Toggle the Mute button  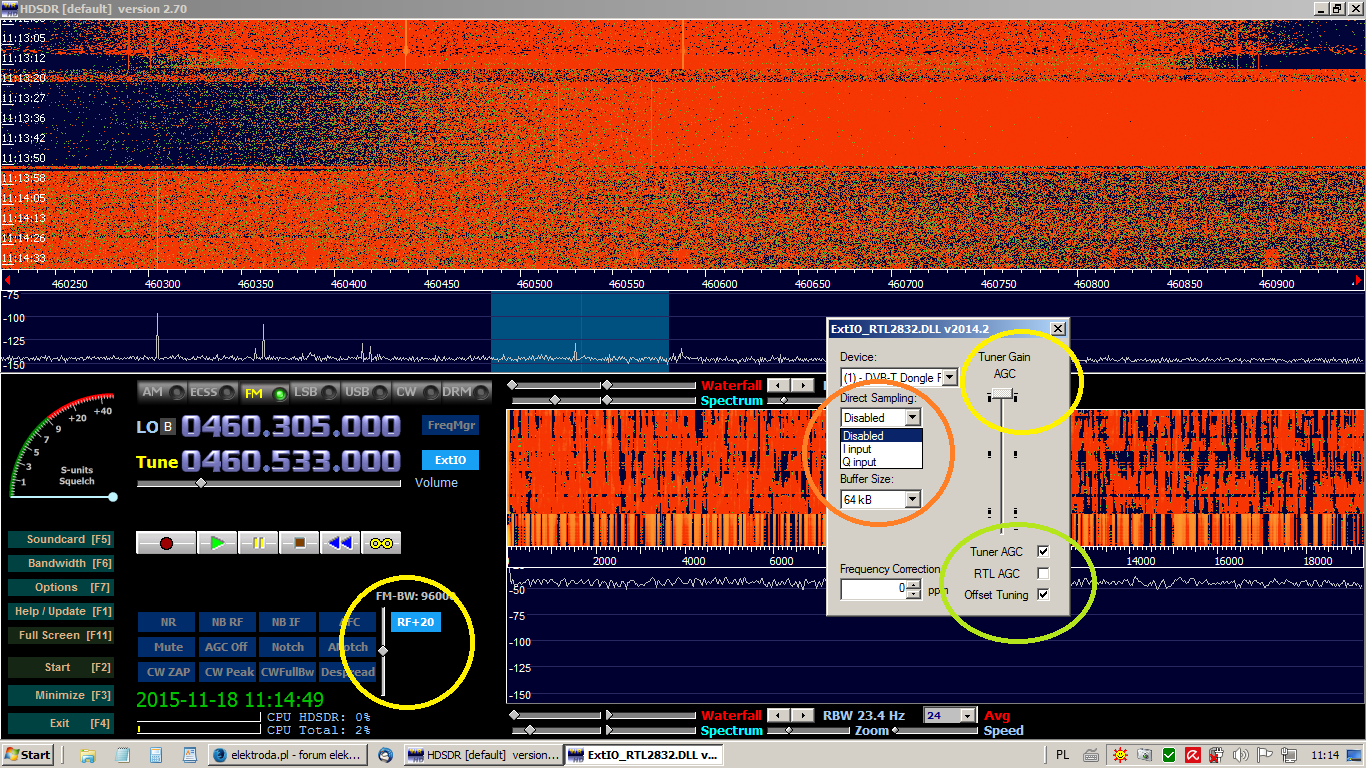pyautogui.click(x=168, y=647)
